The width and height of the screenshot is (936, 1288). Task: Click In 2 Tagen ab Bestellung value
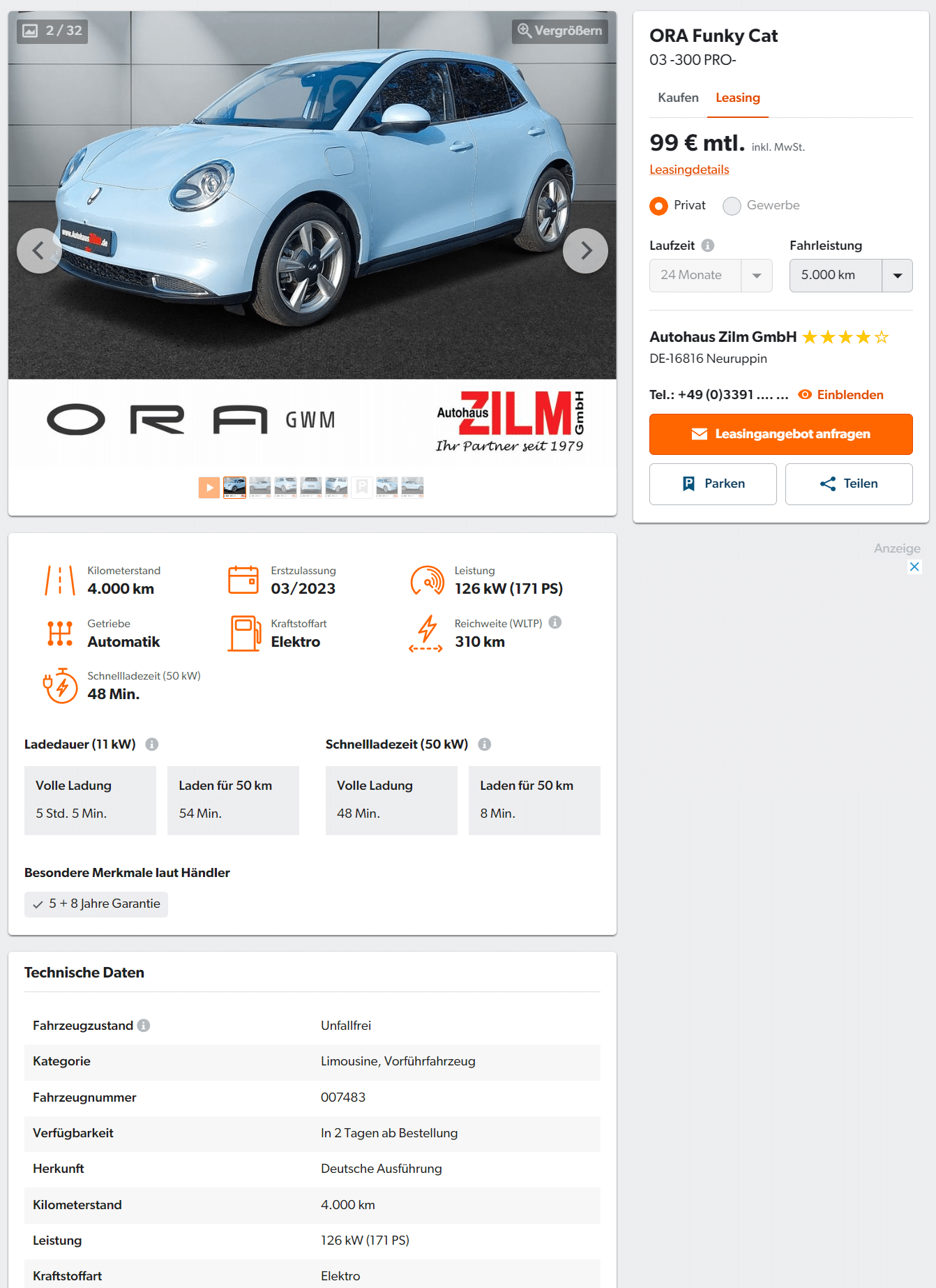pos(389,1133)
